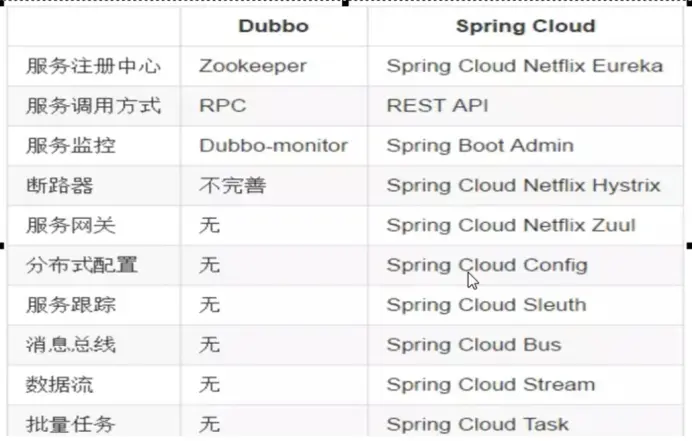This screenshot has height=441, width=693.
Task: Click the right-middle image resize handle
Action: pos(689,244)
